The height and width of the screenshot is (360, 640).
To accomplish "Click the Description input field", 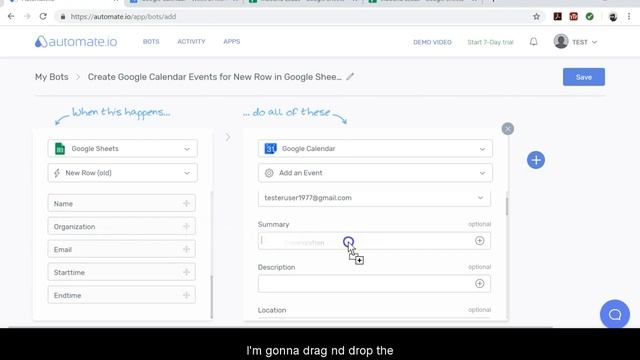I will coord(374,284).
